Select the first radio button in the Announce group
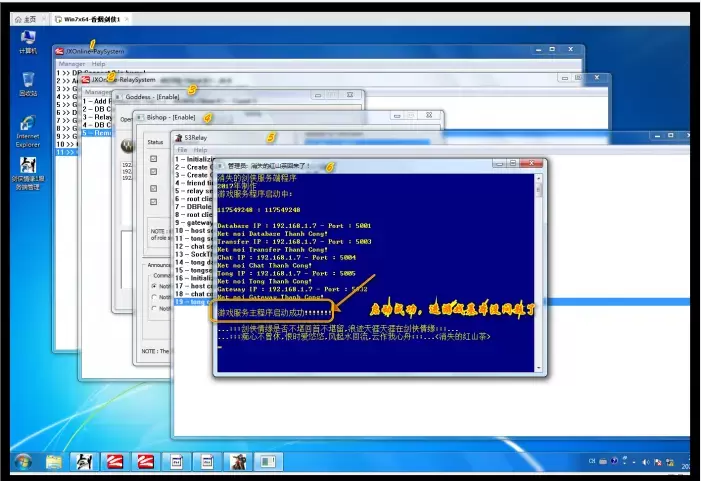Viewport: 701px width, 481px height. pyautogui.click(x=153, y=286)
